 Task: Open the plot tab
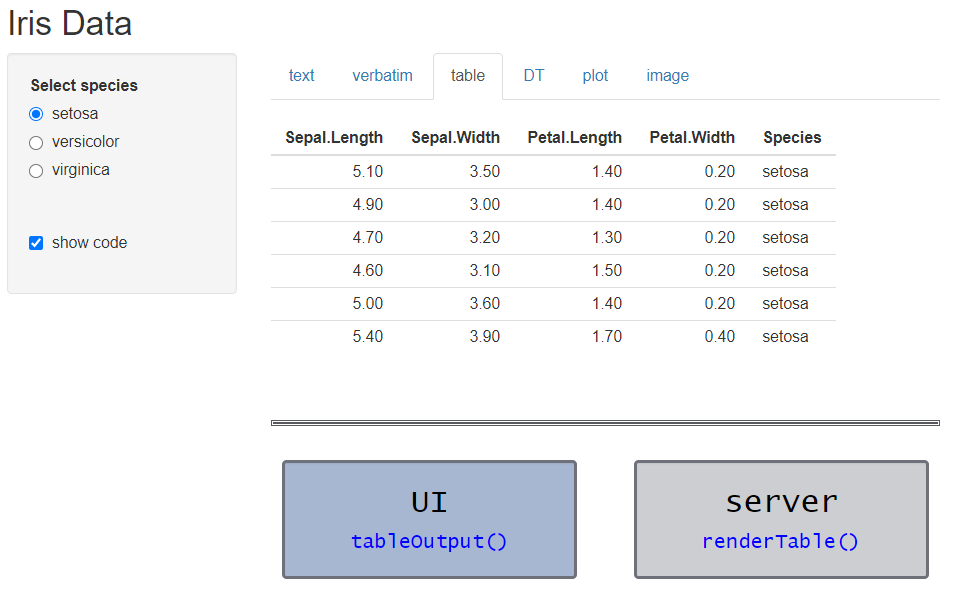595,76
